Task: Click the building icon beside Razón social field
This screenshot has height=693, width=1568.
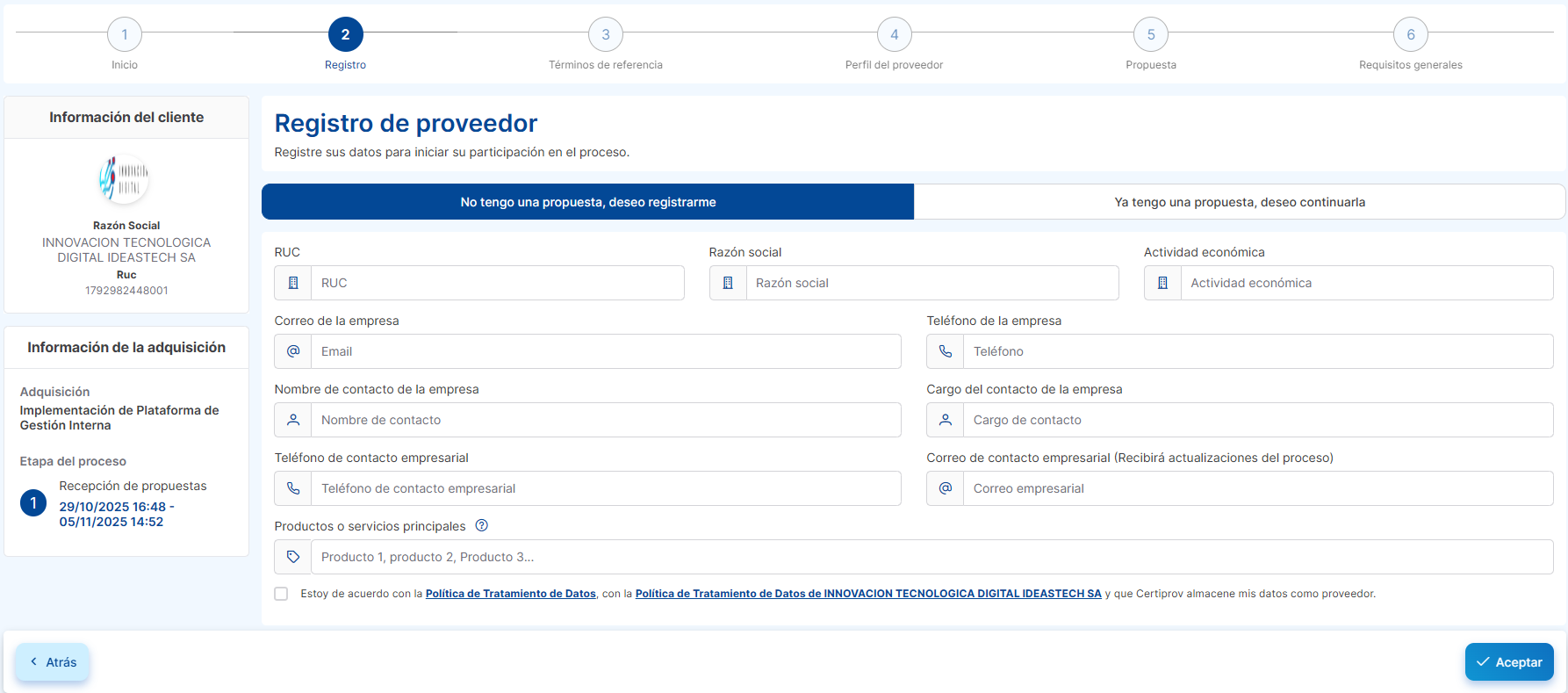Action: 728,283
